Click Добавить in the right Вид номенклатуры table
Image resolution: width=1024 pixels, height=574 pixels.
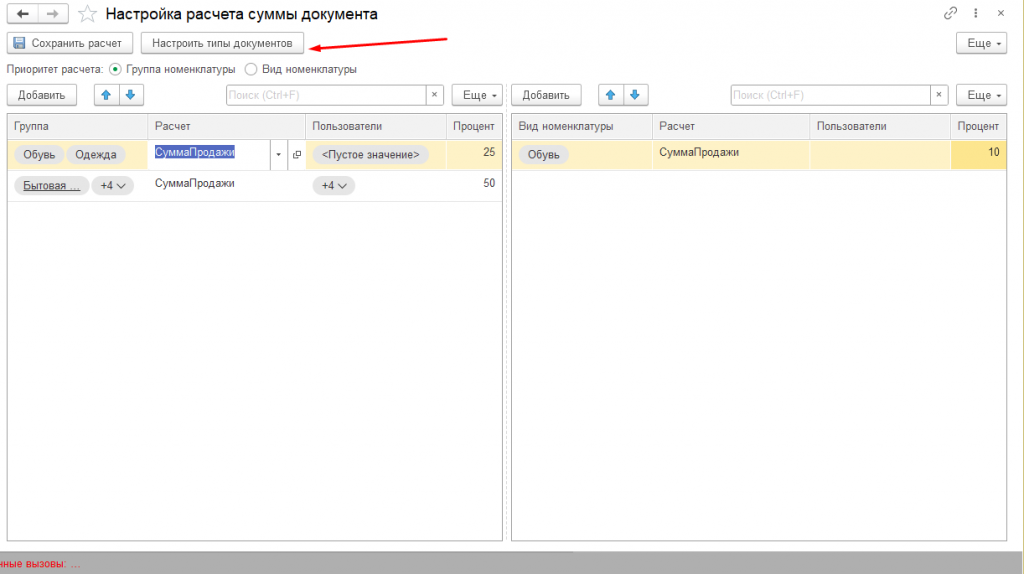pyautogui.click(x=546, y=95)
